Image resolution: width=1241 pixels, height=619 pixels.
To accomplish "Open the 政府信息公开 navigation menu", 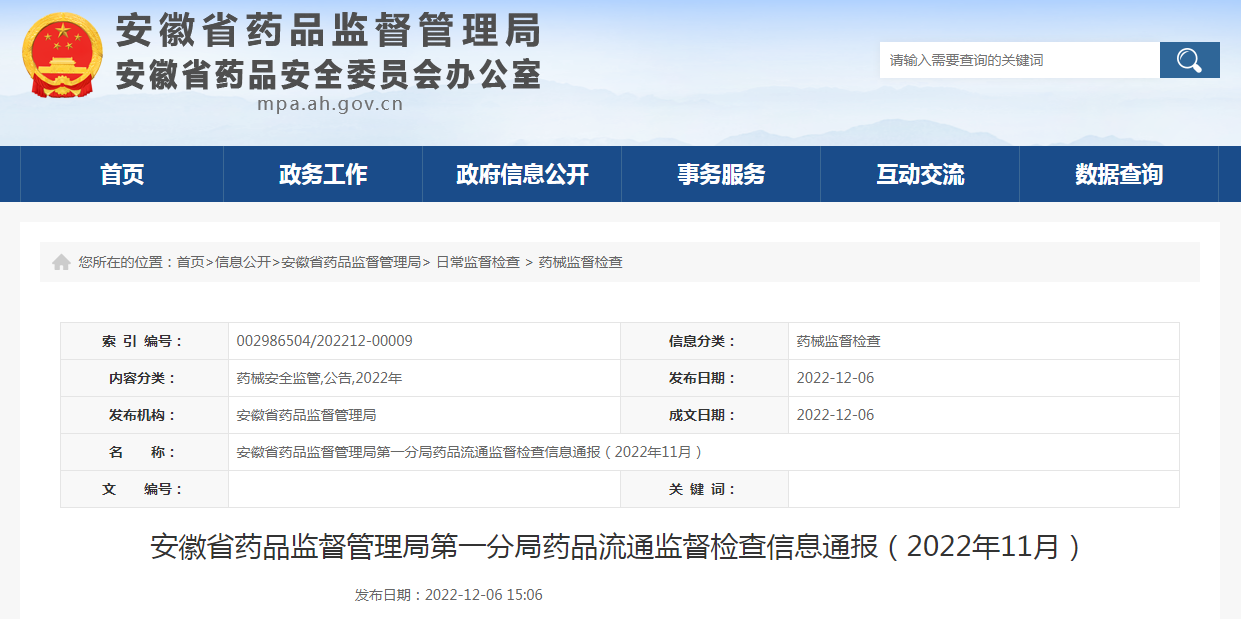I will coord(522,174).
